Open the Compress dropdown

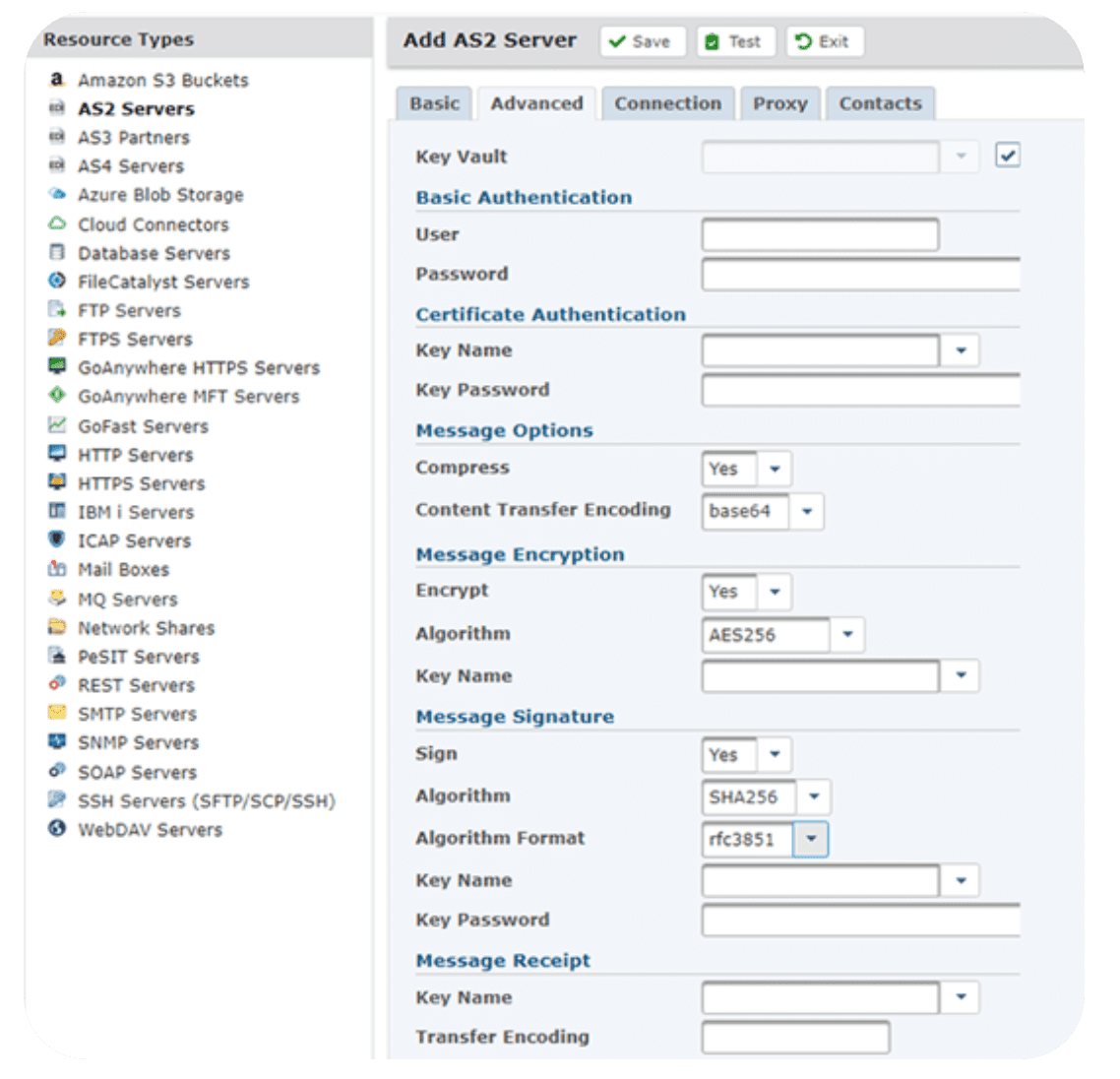click(775, 470)
